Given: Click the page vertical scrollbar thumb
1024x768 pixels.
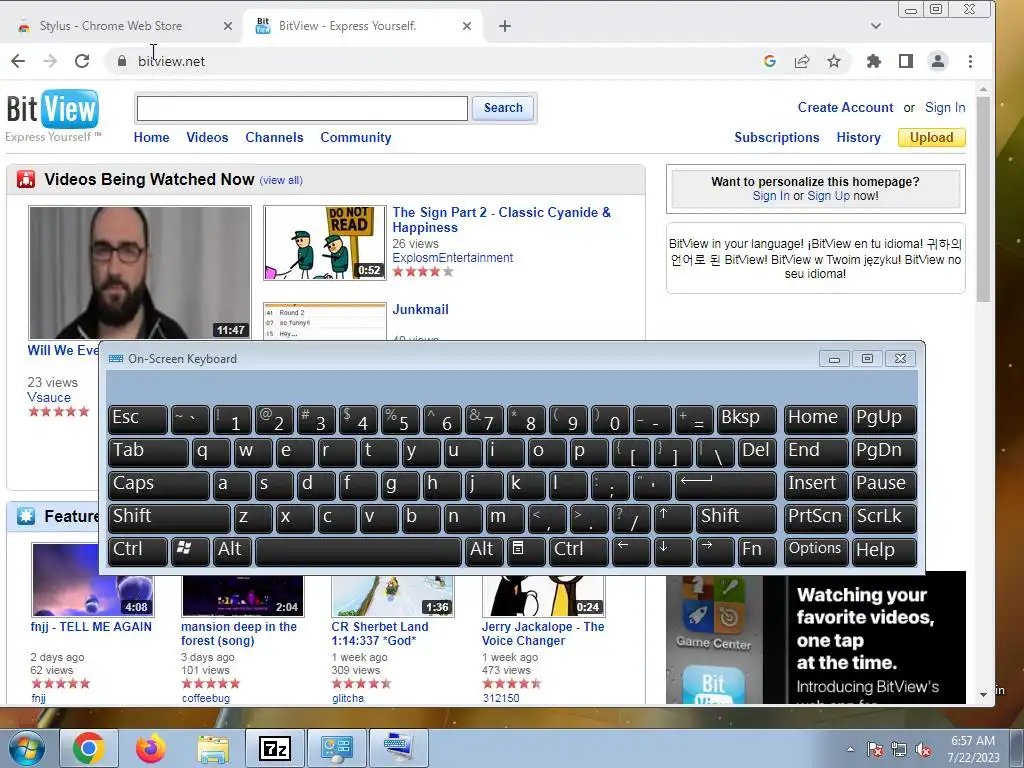Looking at the screenshot, I should click(x=984, y=199).
